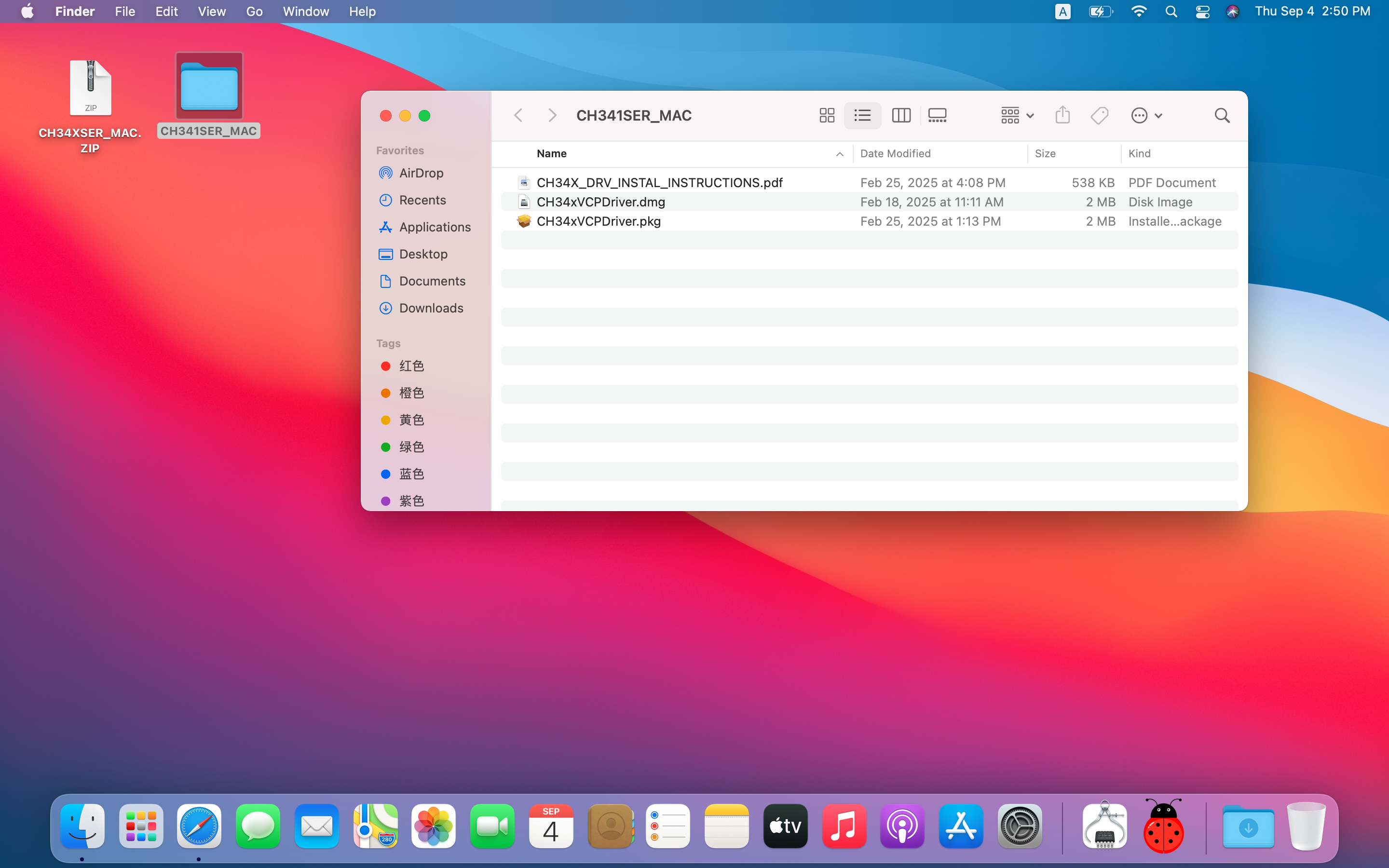This screenshot has height=868, width=1389.
Task: Open Mail from the Dock
Action: (317, 826)
